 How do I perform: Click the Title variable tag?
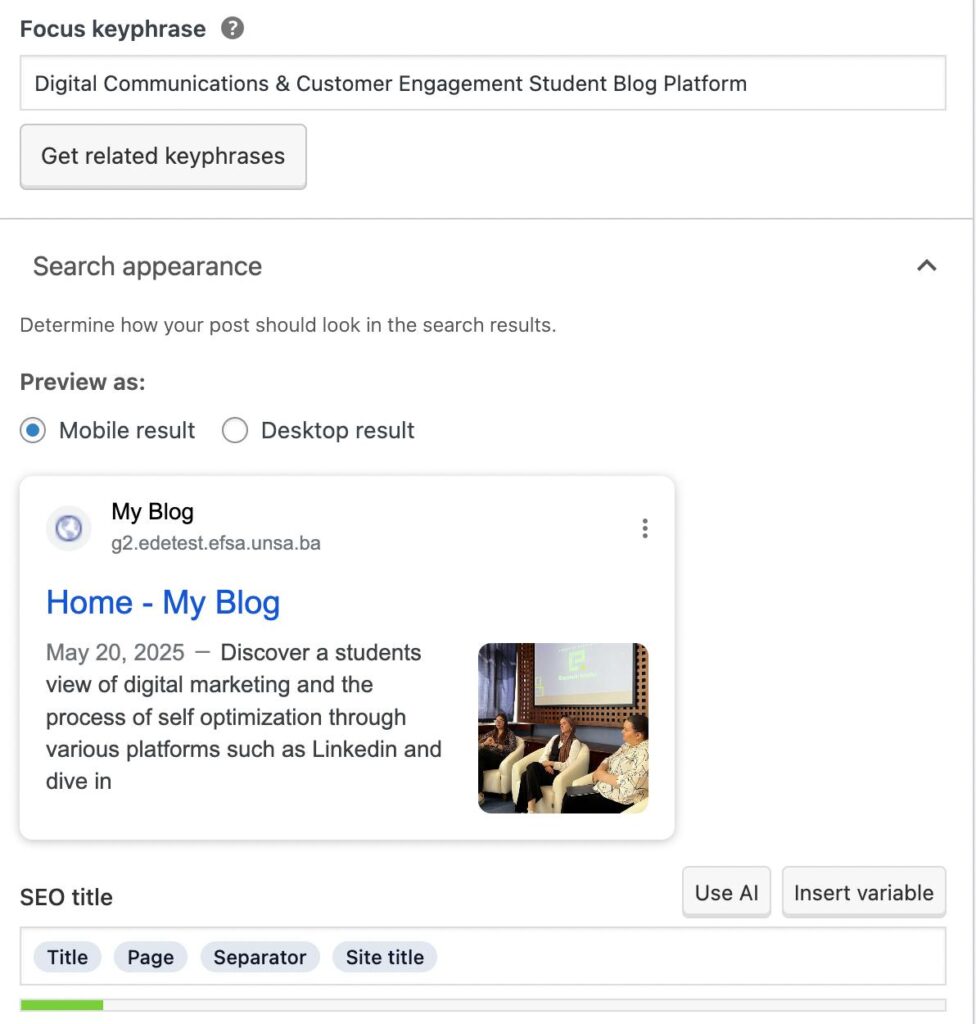[x=67, y=957]
